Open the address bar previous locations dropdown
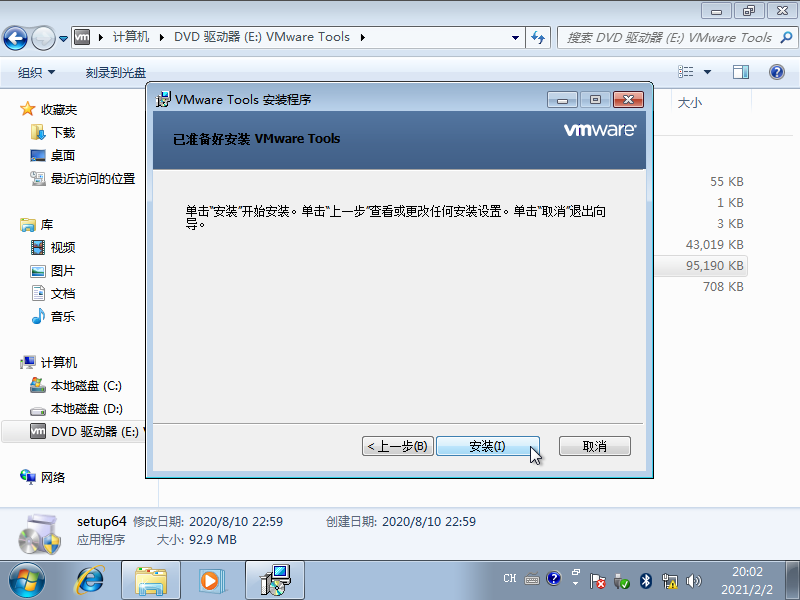Viewport: 800px width, 600px height. coord(515,37)
